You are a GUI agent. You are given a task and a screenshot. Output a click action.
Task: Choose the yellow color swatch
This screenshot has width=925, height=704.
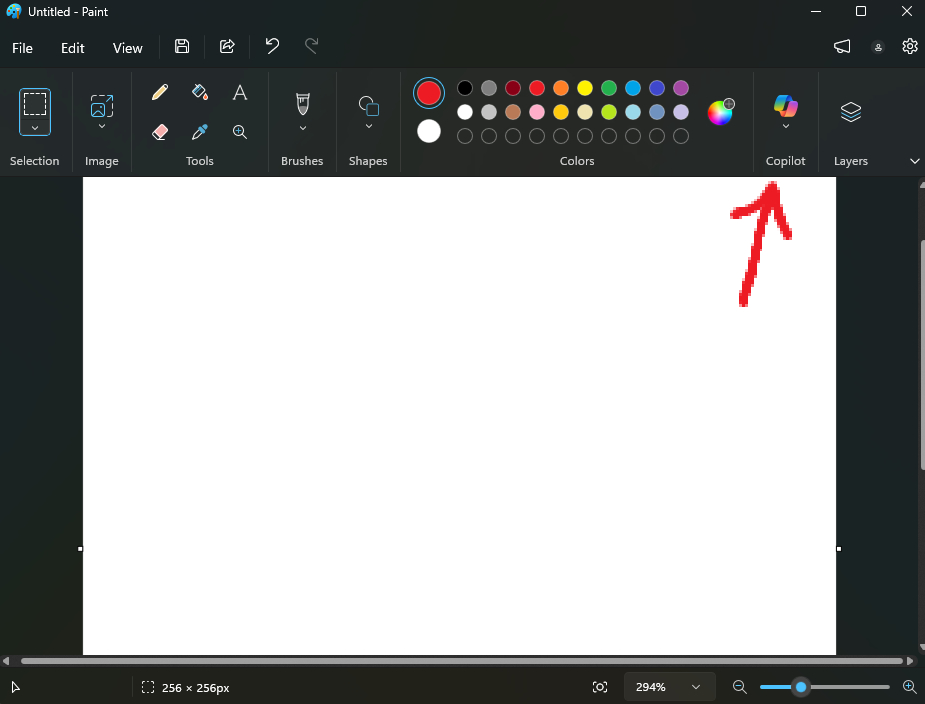pos(585,88)
